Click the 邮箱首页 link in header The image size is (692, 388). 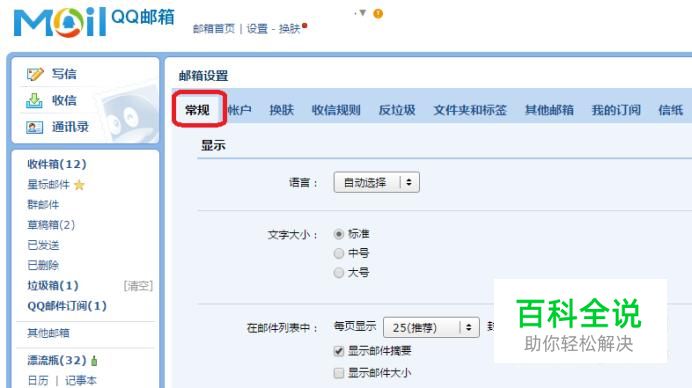(x=214, y=29)
